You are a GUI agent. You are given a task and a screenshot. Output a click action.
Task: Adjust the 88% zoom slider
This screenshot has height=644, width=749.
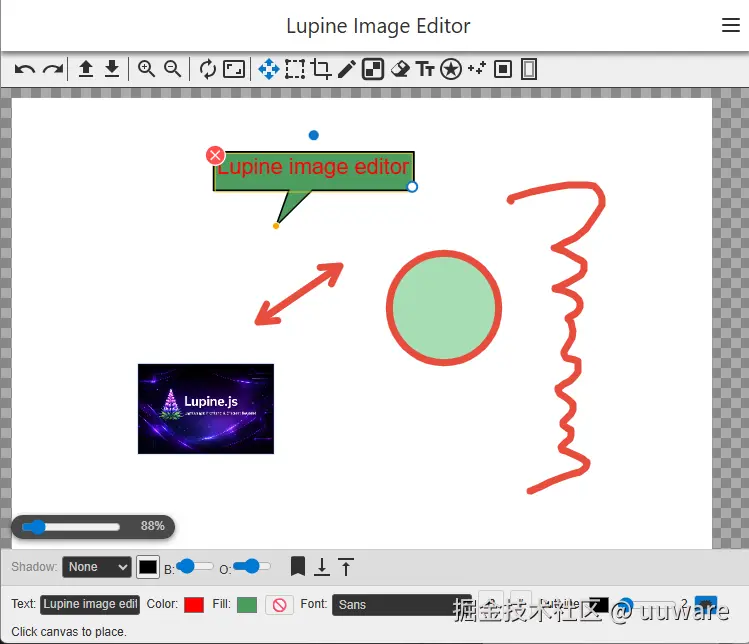[x=71, y=527]
